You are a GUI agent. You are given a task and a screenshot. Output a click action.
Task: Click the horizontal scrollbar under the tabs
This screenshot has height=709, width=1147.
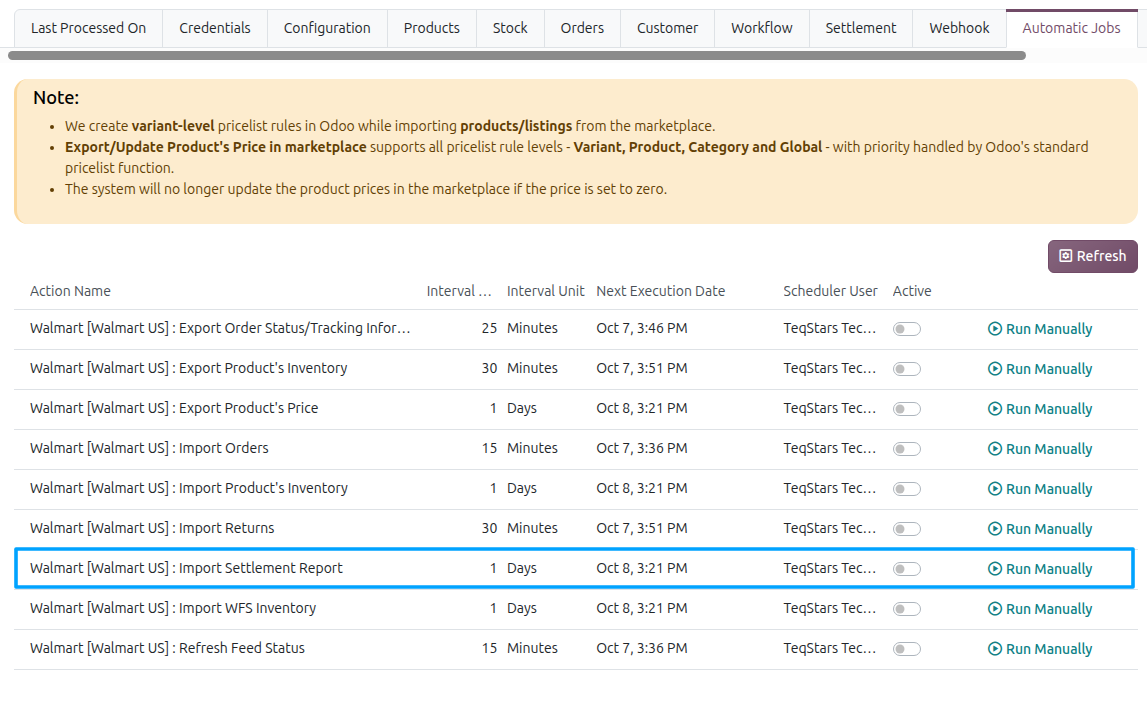516,56
